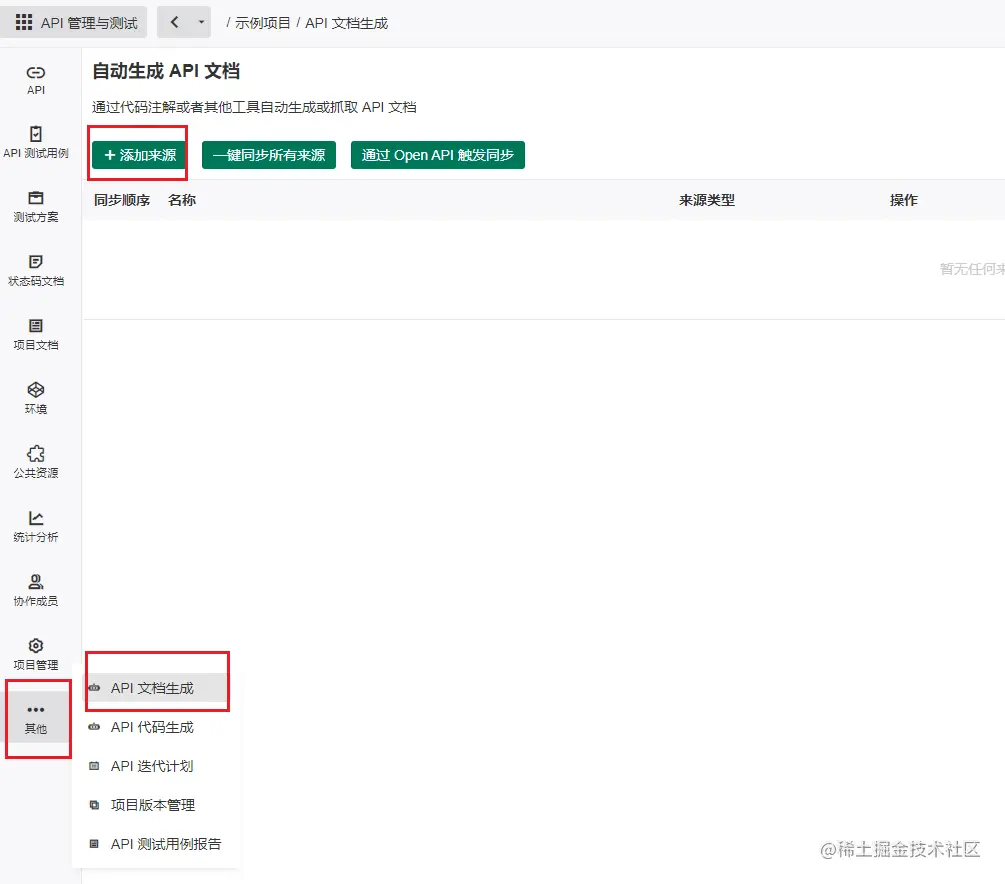The width and height of the screenshot is (1005, 884).
Task: Select 公共资源 in the sidebar
Action: coord(36,460)
